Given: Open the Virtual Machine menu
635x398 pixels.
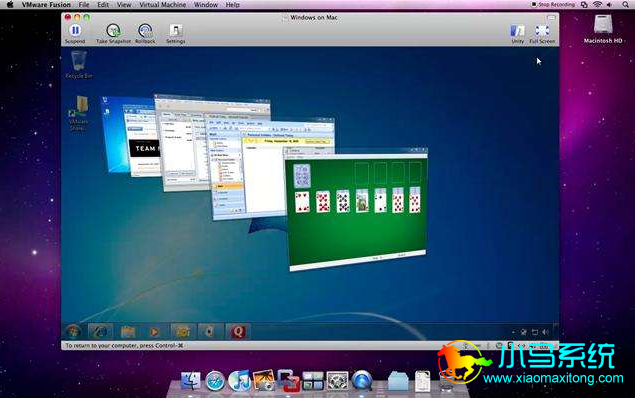Looking at the screenshot, I should pos(162,5).
